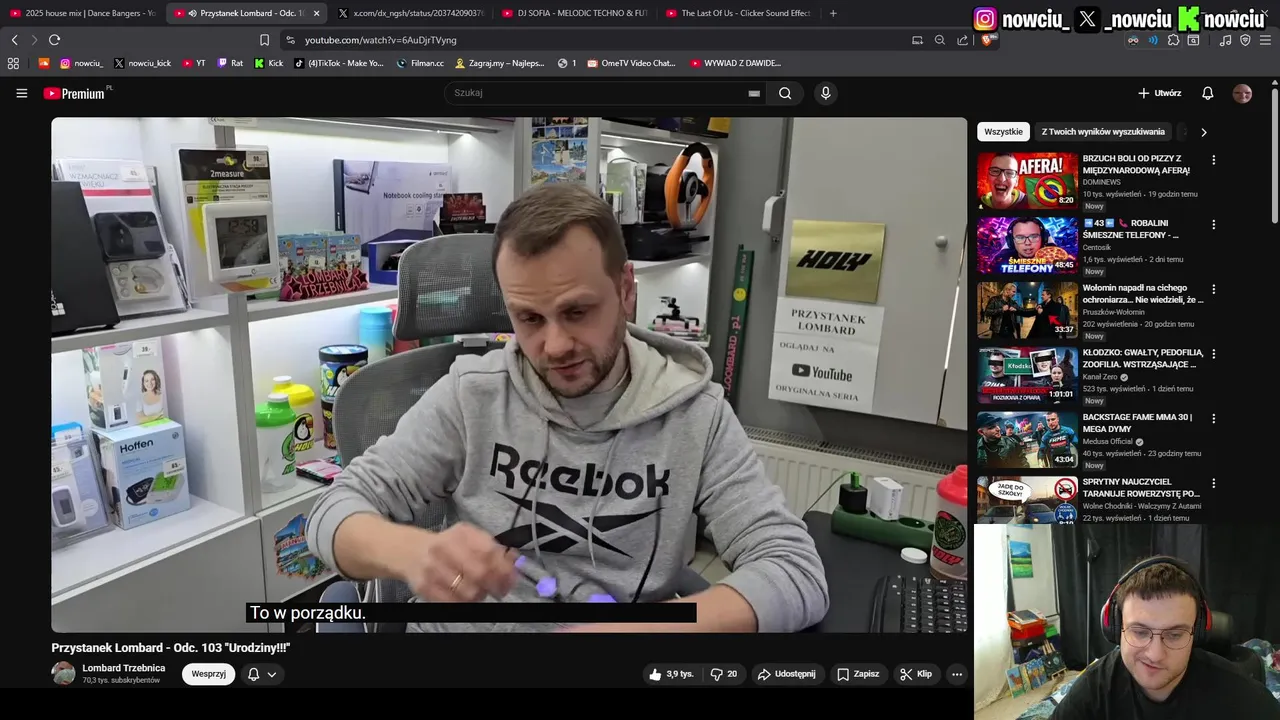Screen dimensions: 1280x720
Task: Open YouTube notifications bell in header
Action: click(1207, 93)
